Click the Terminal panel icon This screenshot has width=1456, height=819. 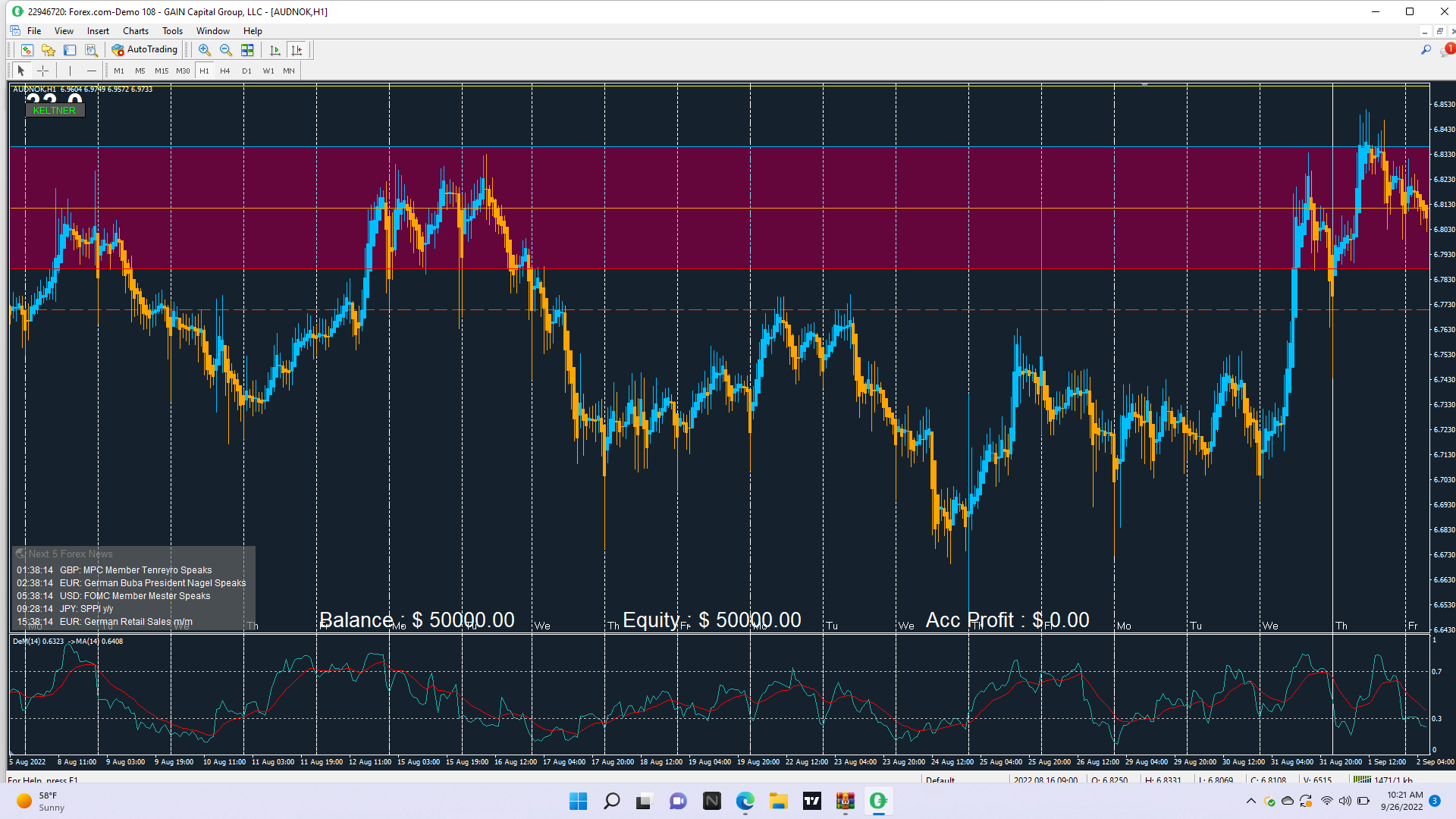coord(70,50)
